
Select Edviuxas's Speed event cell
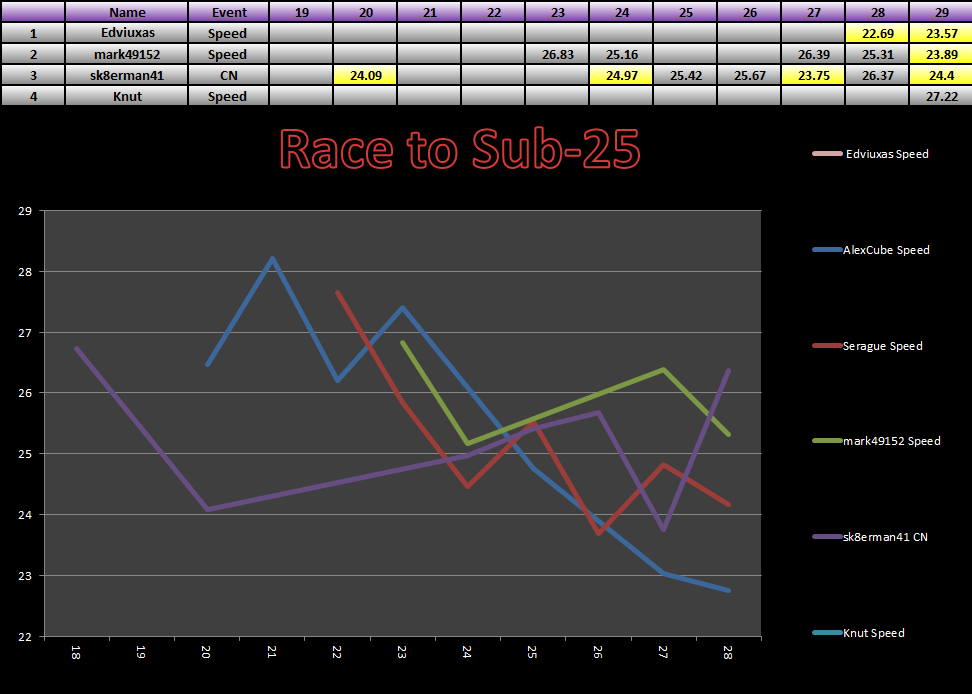[x=228, y=33]
